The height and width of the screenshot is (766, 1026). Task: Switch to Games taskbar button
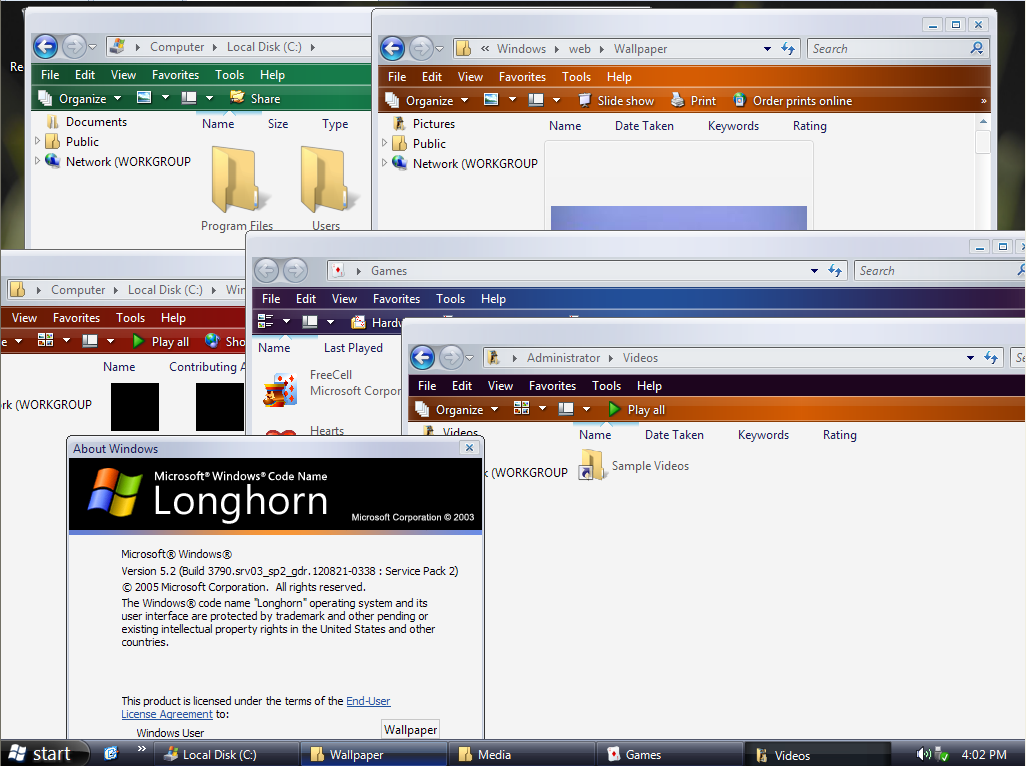pyautogui.click(x=669, y=754)
